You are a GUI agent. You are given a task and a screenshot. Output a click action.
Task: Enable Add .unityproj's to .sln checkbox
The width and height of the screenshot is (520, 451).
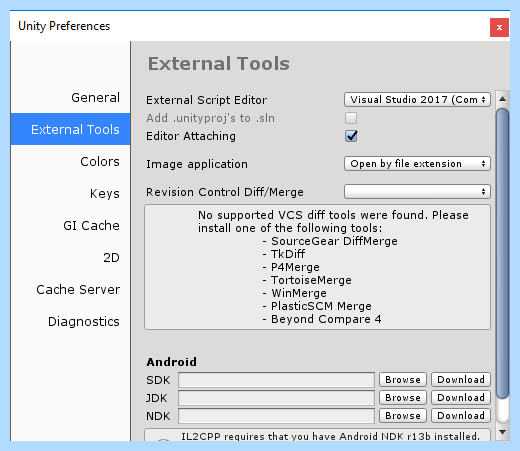(351, 118)
